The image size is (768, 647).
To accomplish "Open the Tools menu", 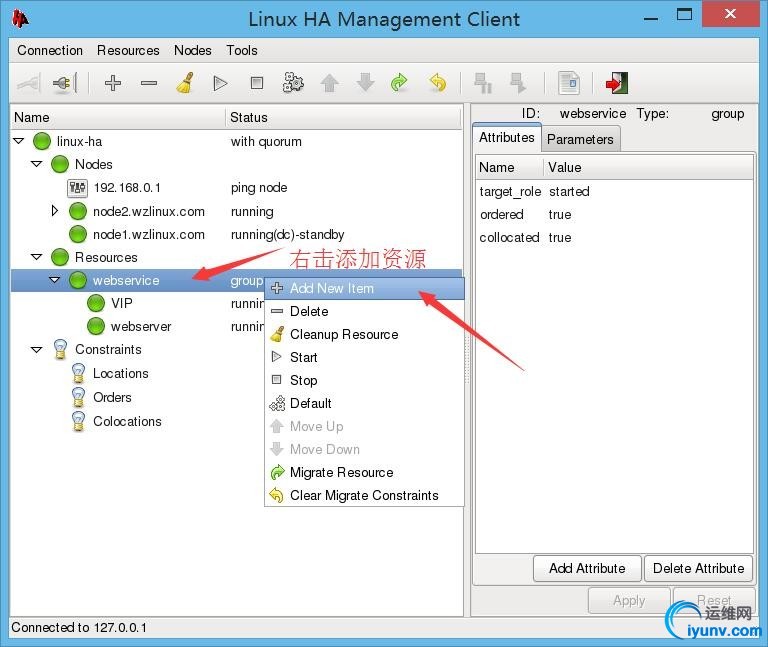I will click(242, 50).
